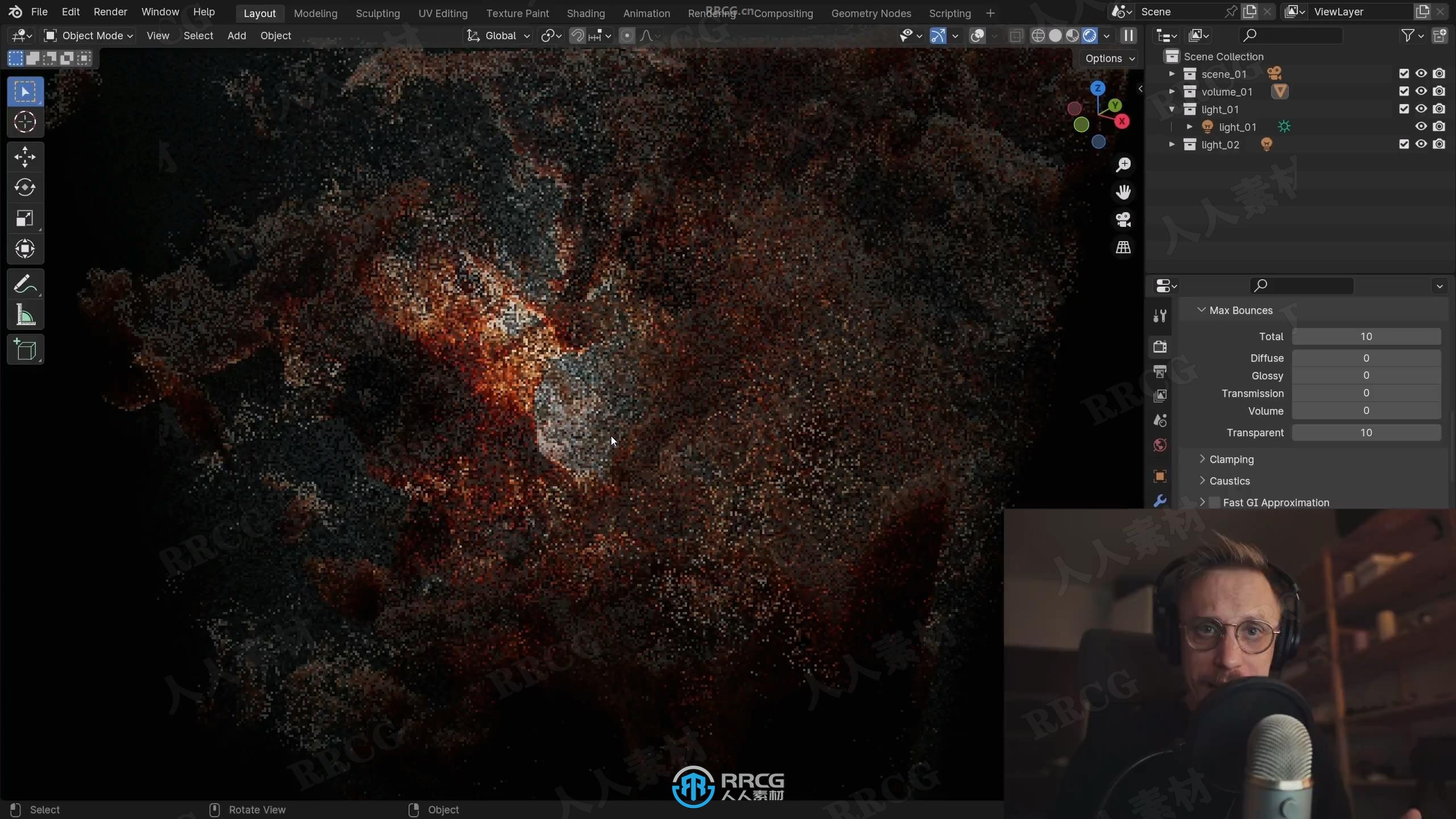Select the Add Cube tool
The height and width of the screenshot is (819, 1456).
(x=25, y=349)
